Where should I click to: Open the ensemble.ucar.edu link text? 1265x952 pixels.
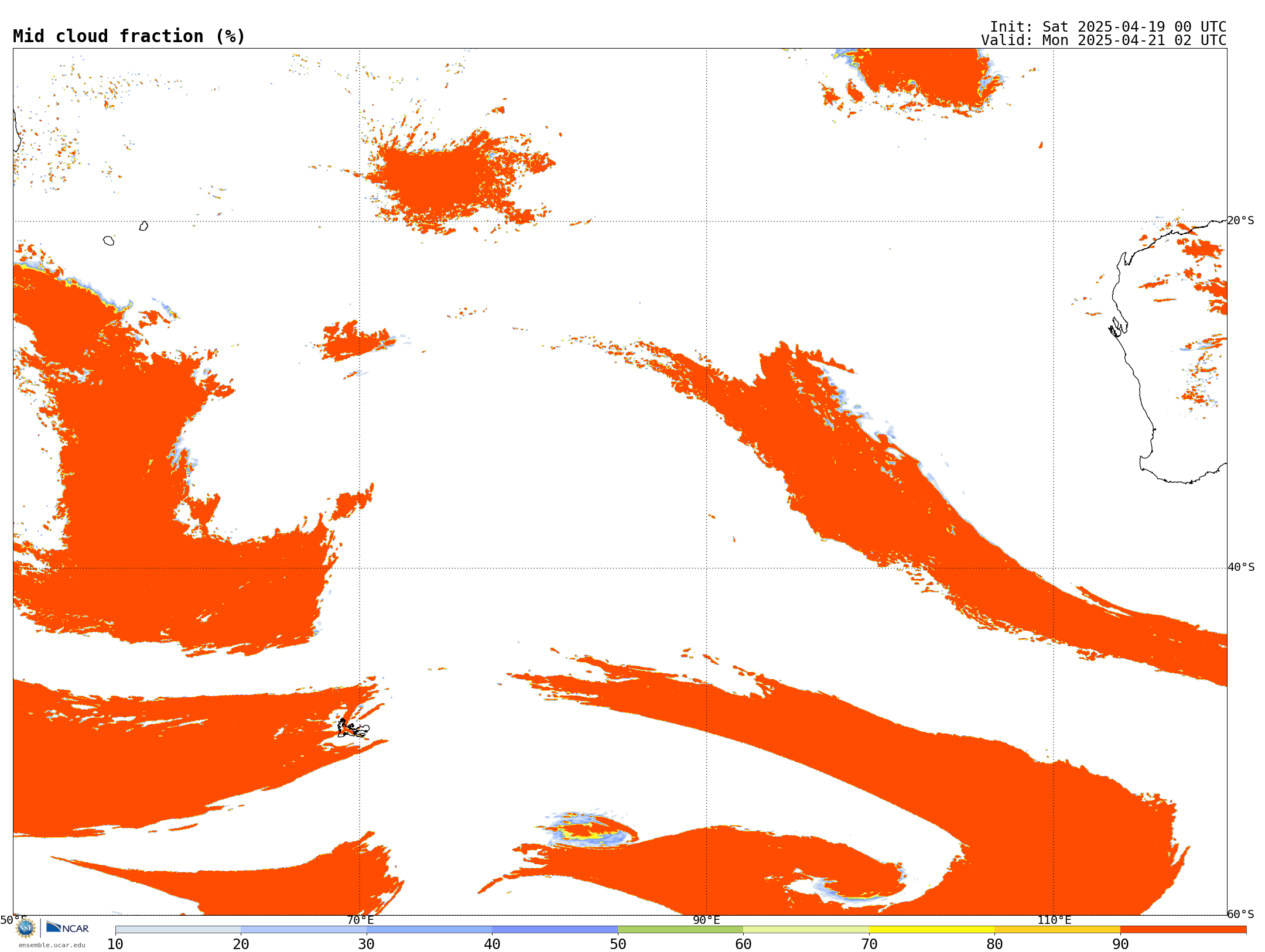tap(52, 945)
